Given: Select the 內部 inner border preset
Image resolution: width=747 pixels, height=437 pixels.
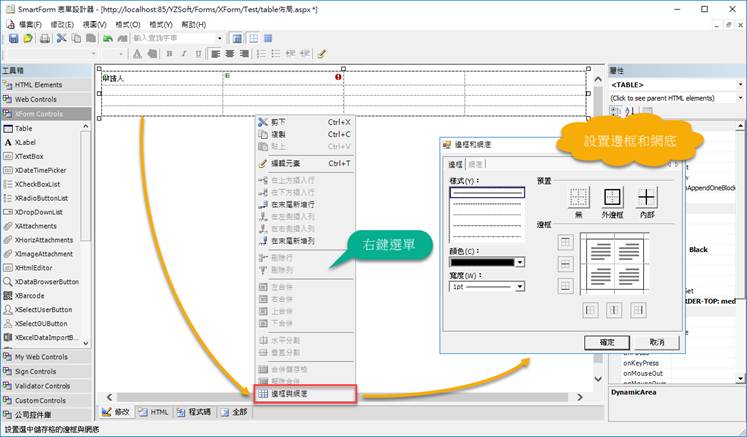Looking at the screenshot, I should (x=648, y=197).
